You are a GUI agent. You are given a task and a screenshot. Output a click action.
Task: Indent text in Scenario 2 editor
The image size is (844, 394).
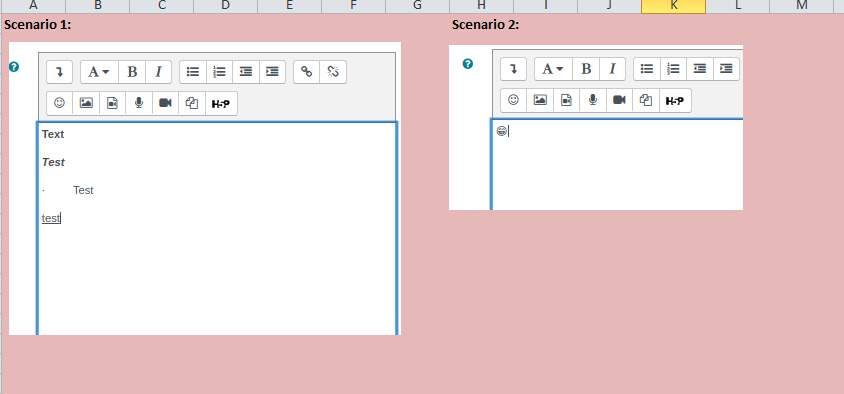pyautogui.click(x=726, y=69)
